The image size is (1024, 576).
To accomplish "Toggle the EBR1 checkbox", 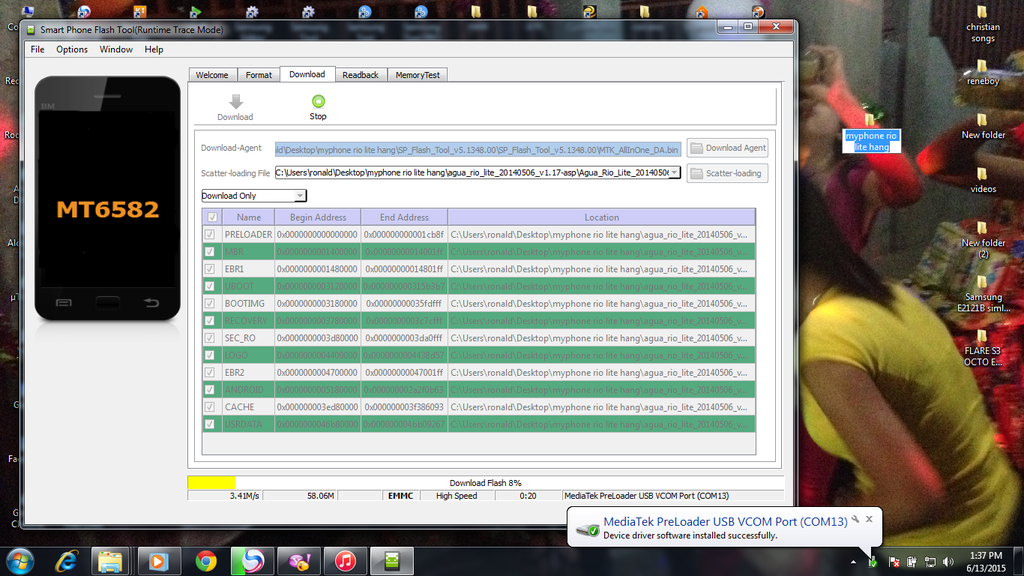I will (x=210, y=269).
